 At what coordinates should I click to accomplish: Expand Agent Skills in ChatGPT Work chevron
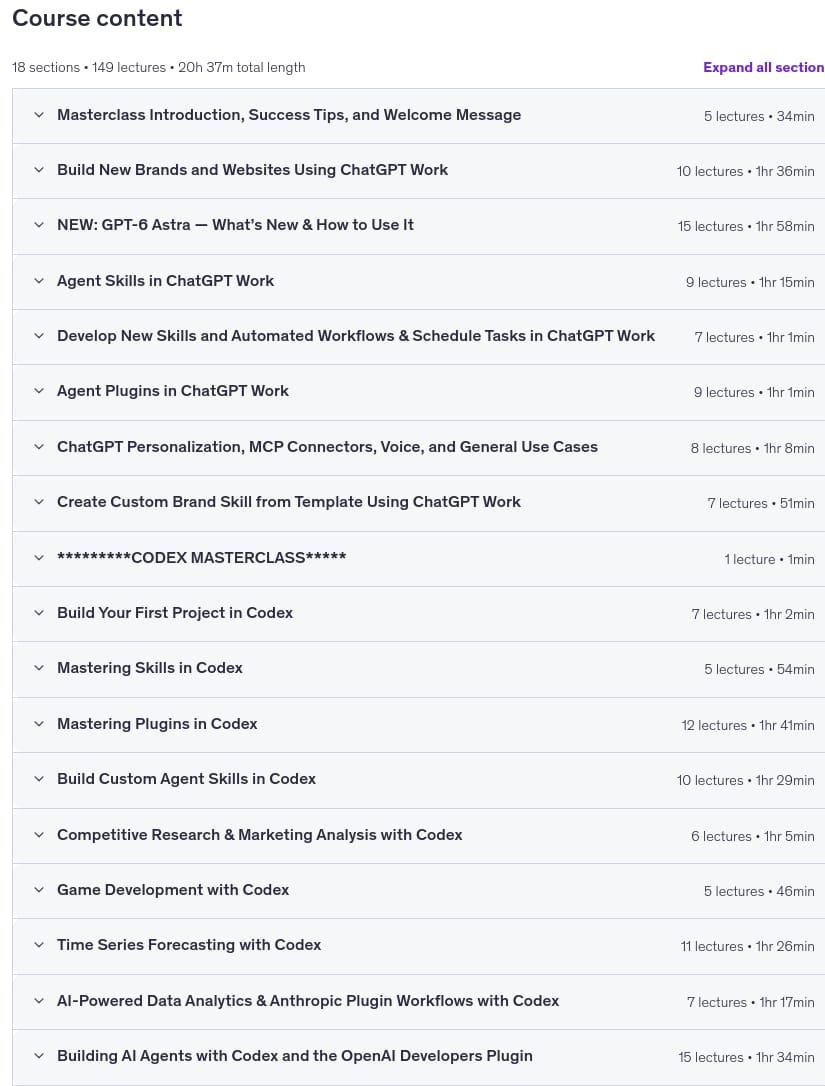[39, 281]
